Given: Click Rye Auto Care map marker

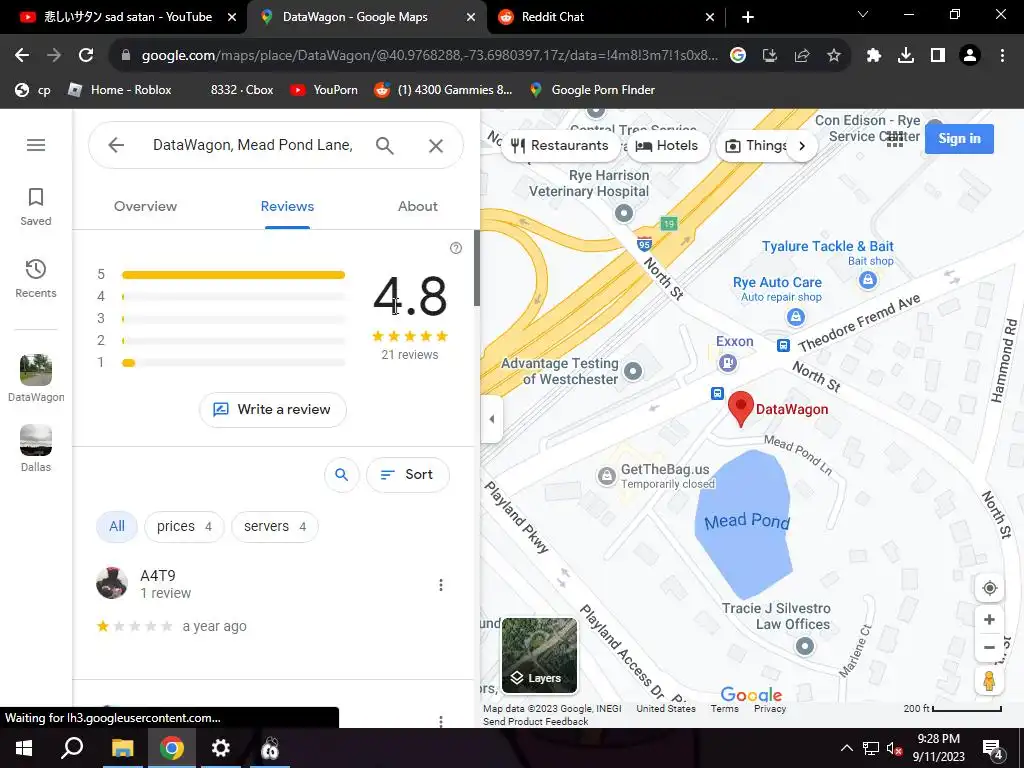Looking at the screenshot, I should [795, 317].
